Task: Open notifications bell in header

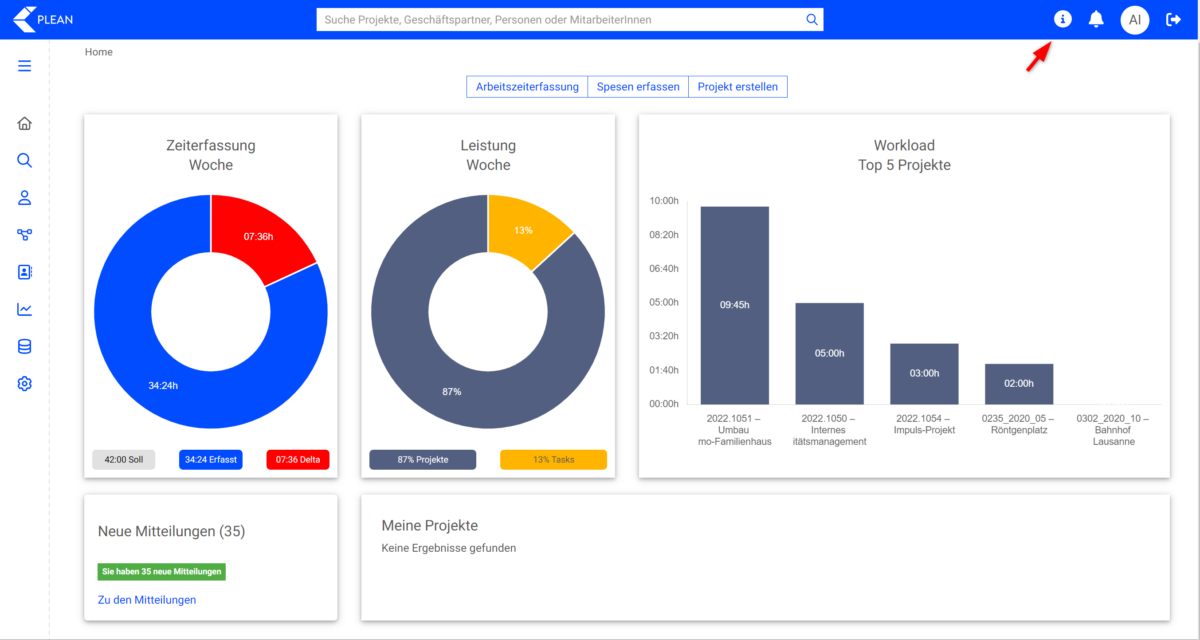Action: pyautogui.click(x=1096, y=19)
